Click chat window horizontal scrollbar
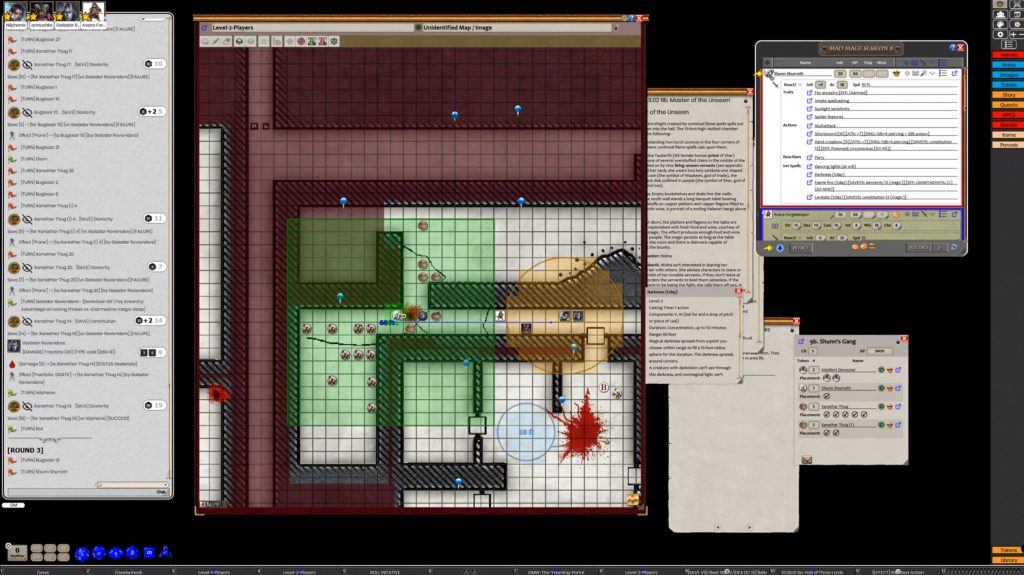This screenshot has width=1024, height=575. point(132,485)
